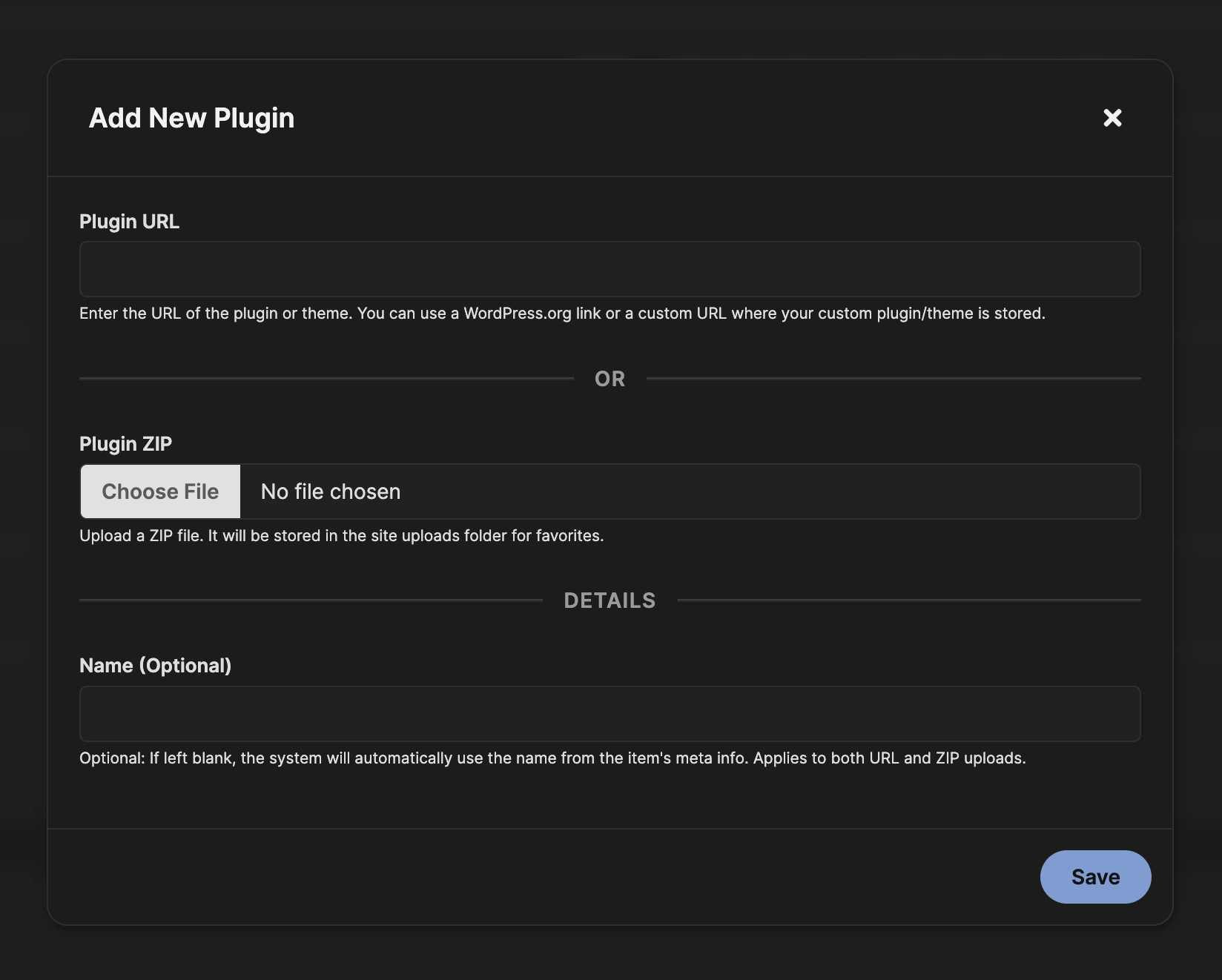Screen dimensions: 1222x980
Task: Click the Choose File button for Plugin ZIP
Action: (x=159, y=491)
